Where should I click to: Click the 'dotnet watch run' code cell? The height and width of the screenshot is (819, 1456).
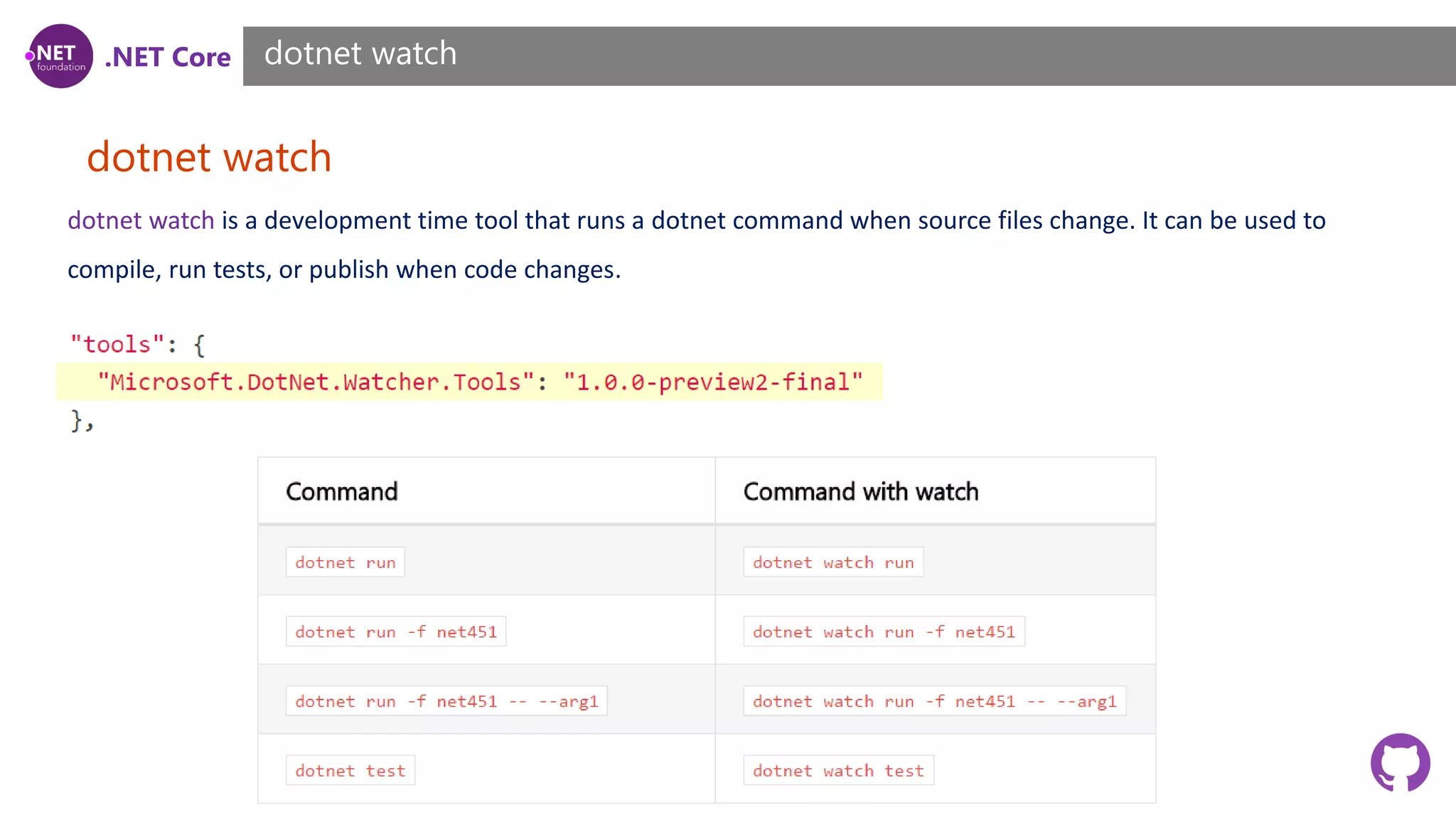(833, 562)
